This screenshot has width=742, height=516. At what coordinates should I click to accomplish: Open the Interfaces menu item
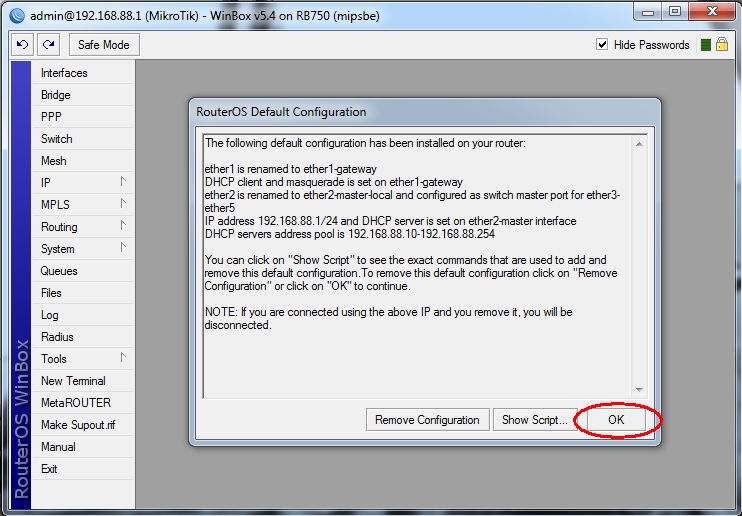(64, 73)
